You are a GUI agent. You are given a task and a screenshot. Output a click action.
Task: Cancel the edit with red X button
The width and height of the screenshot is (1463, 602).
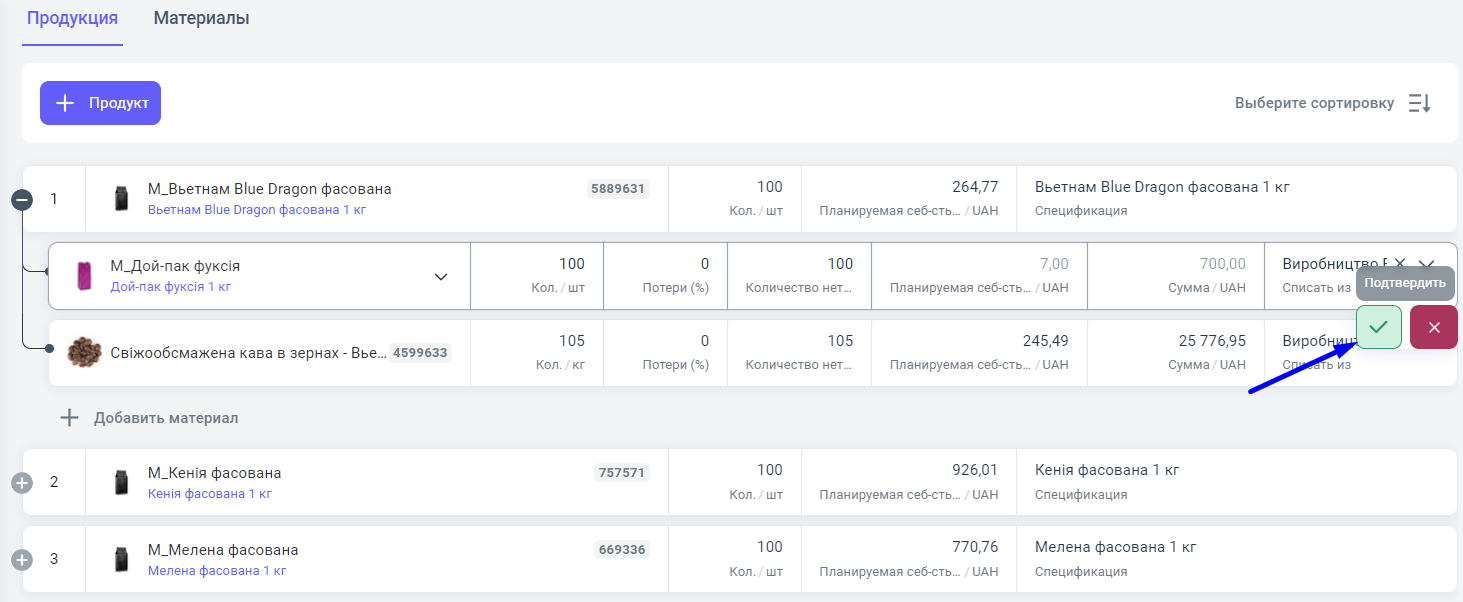point(1433,327)
